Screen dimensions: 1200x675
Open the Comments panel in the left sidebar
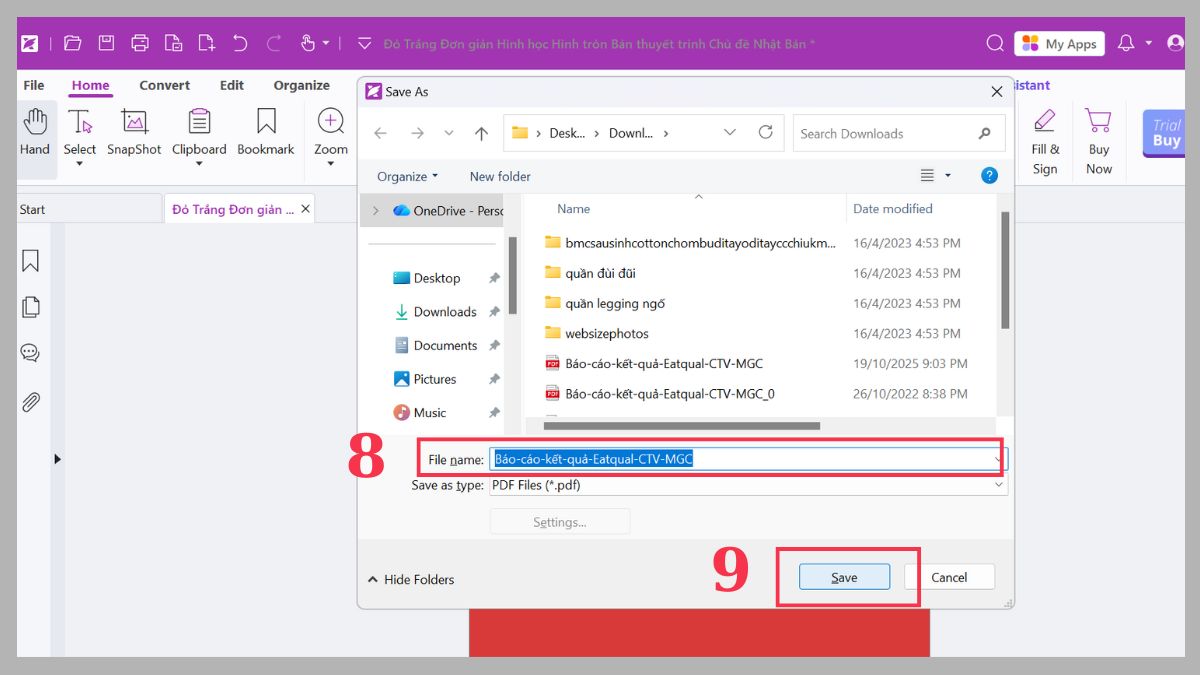point(30,352)
